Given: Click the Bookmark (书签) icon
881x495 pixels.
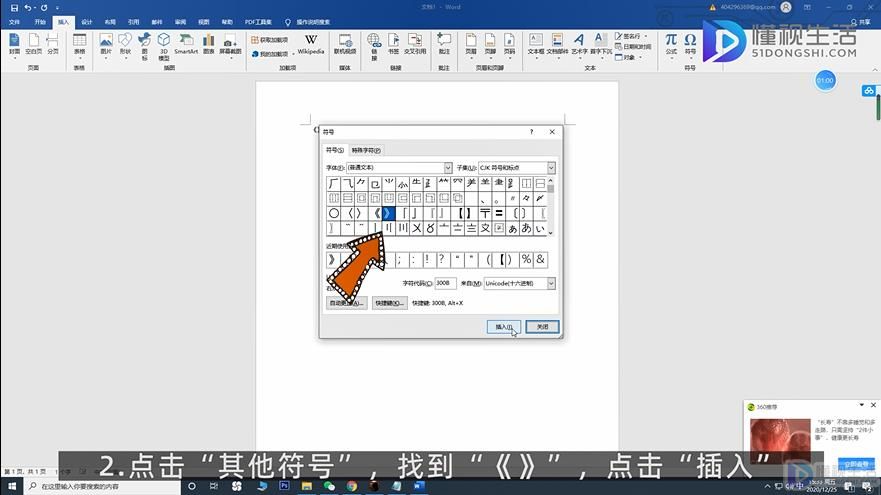Looking at the screenshot, I should click(393, 44).
